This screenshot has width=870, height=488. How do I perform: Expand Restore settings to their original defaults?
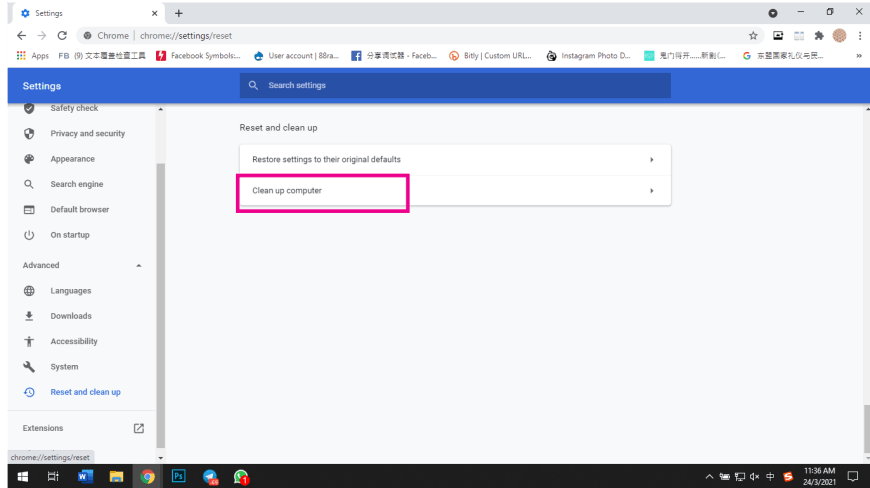[651, 160]
